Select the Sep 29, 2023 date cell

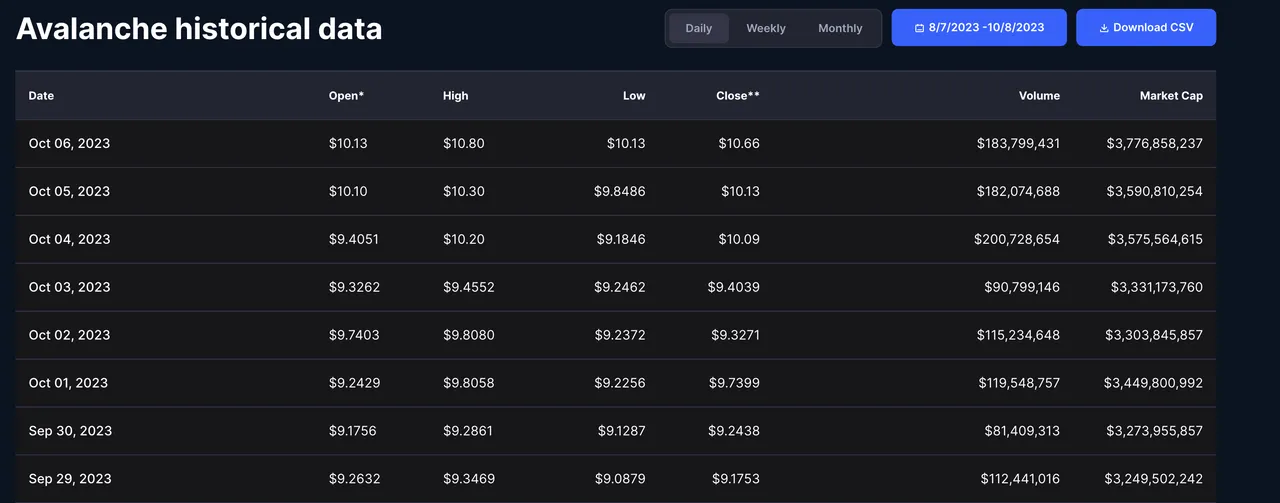pos(69,480)
